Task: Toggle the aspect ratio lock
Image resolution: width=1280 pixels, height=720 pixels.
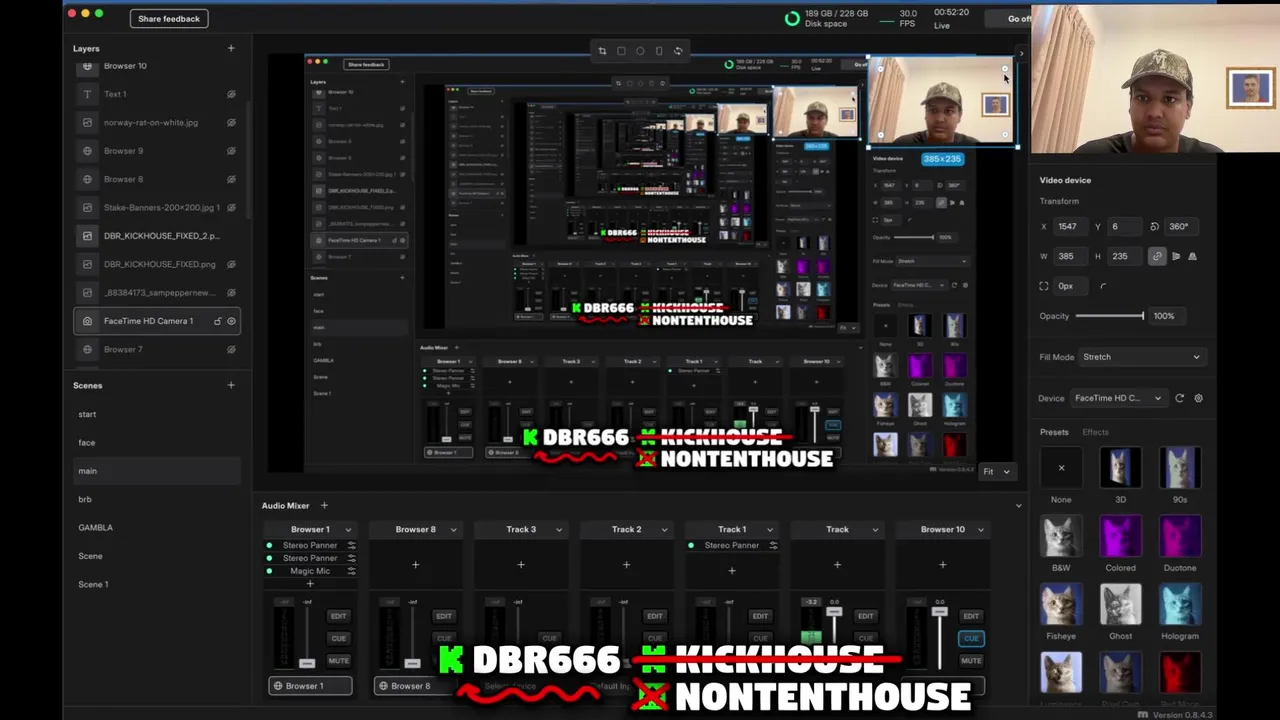Action: tap(1157, 256)
